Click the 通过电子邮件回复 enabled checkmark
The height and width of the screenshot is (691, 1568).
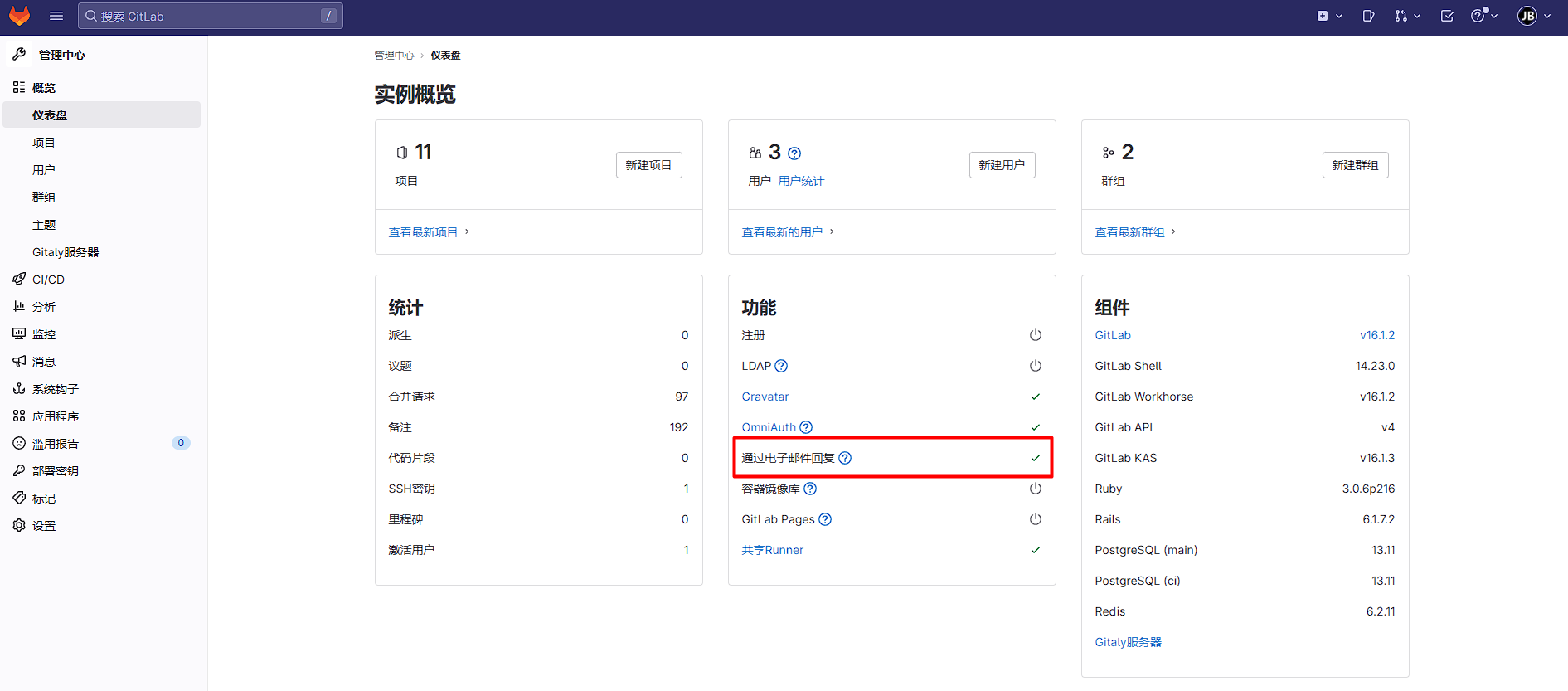pyautogui.click(x=1036, y=458)
